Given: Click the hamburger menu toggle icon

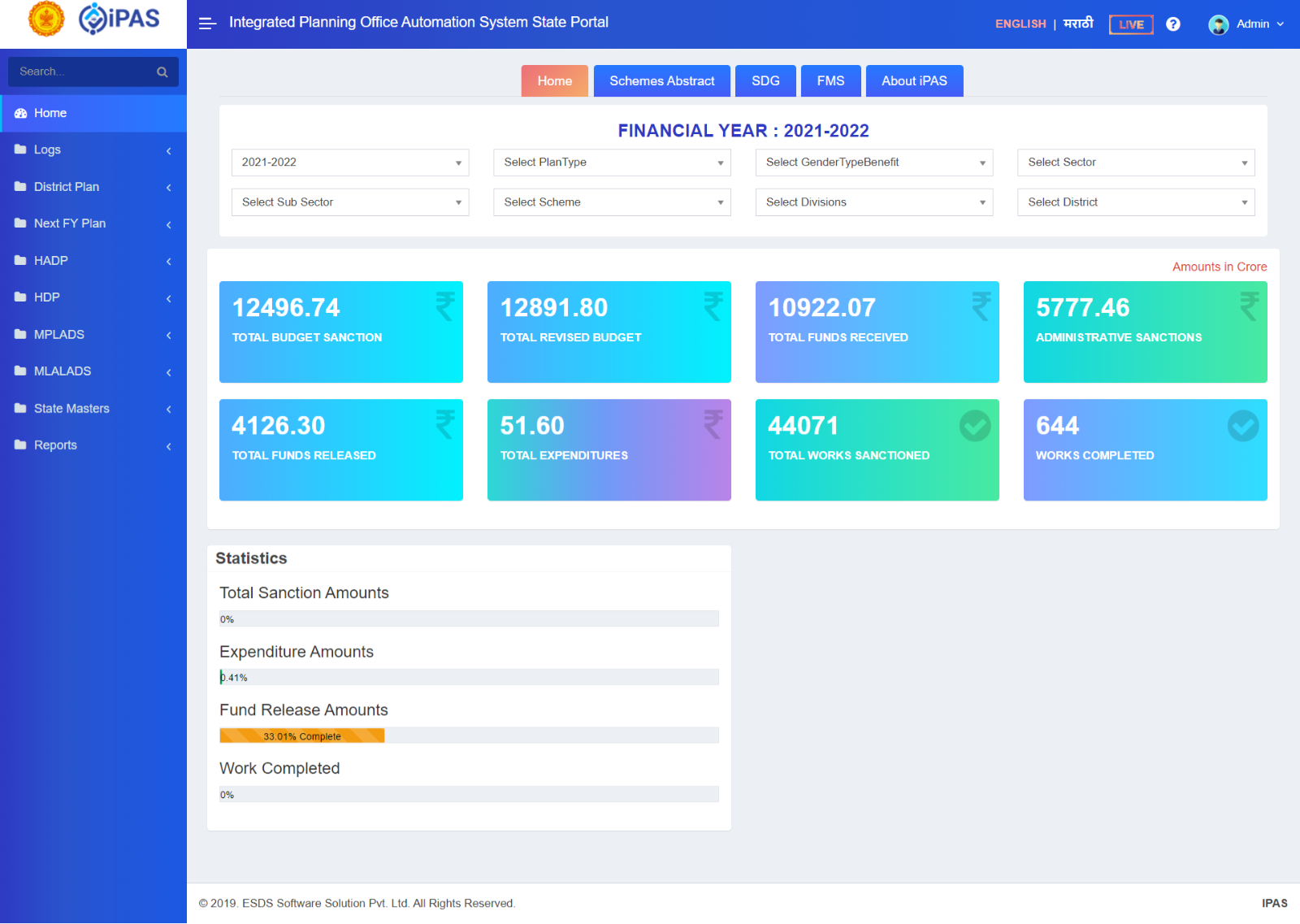Looking at the screenshot, I should pos(207,24).
